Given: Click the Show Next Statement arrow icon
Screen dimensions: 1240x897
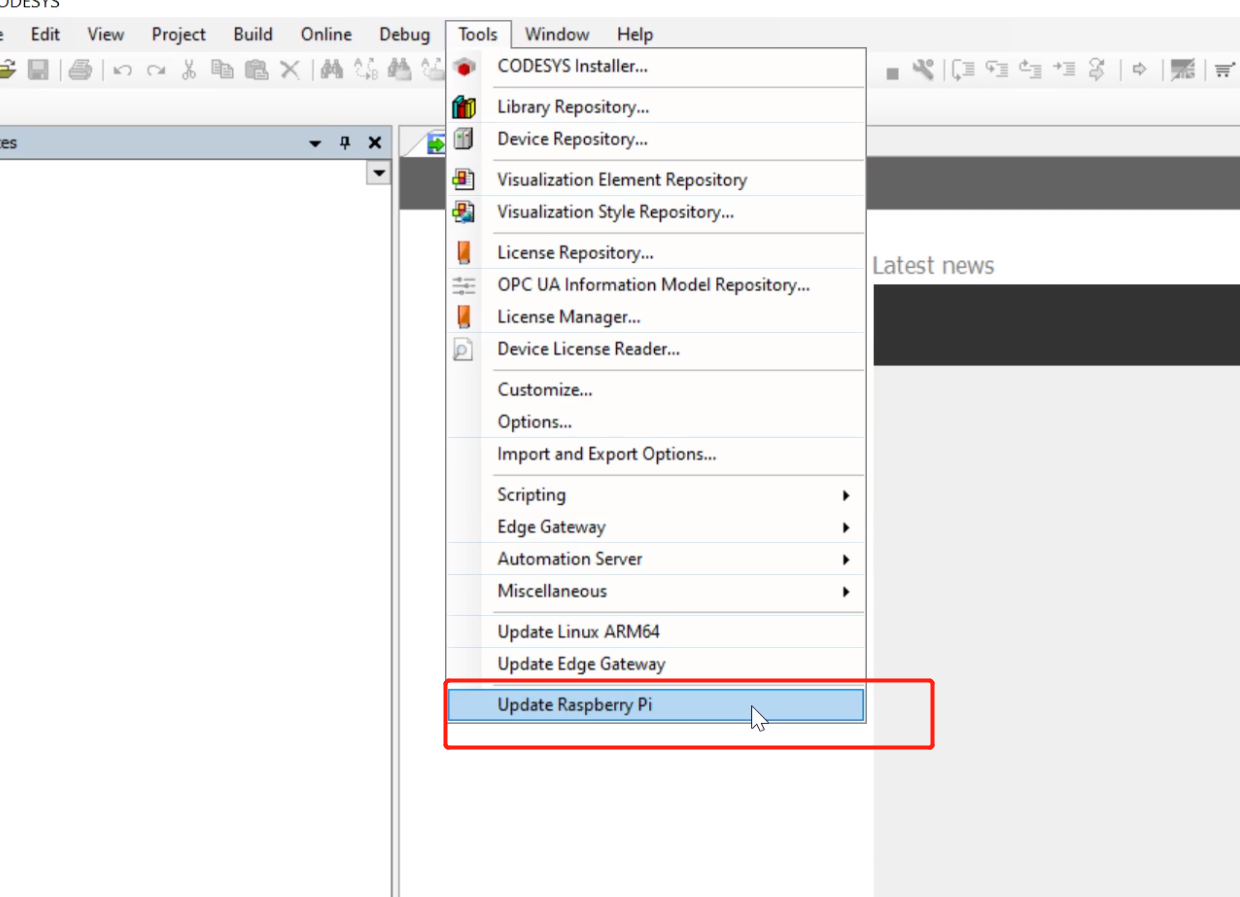Looking at the screenshot, I should coord(1139,70).
